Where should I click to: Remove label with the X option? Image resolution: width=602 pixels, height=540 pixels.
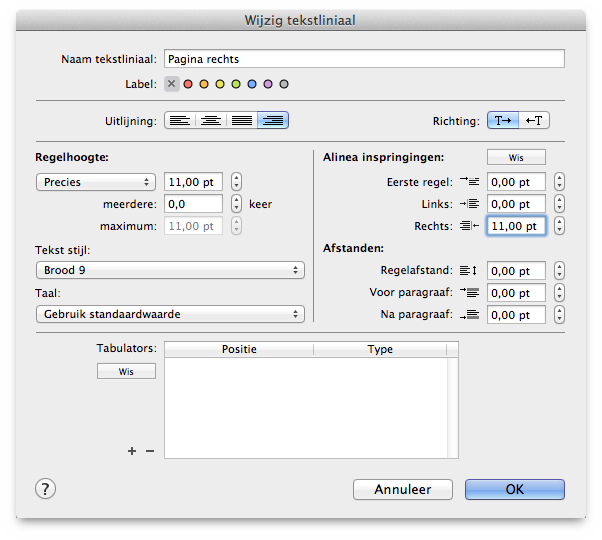[172, 84]
